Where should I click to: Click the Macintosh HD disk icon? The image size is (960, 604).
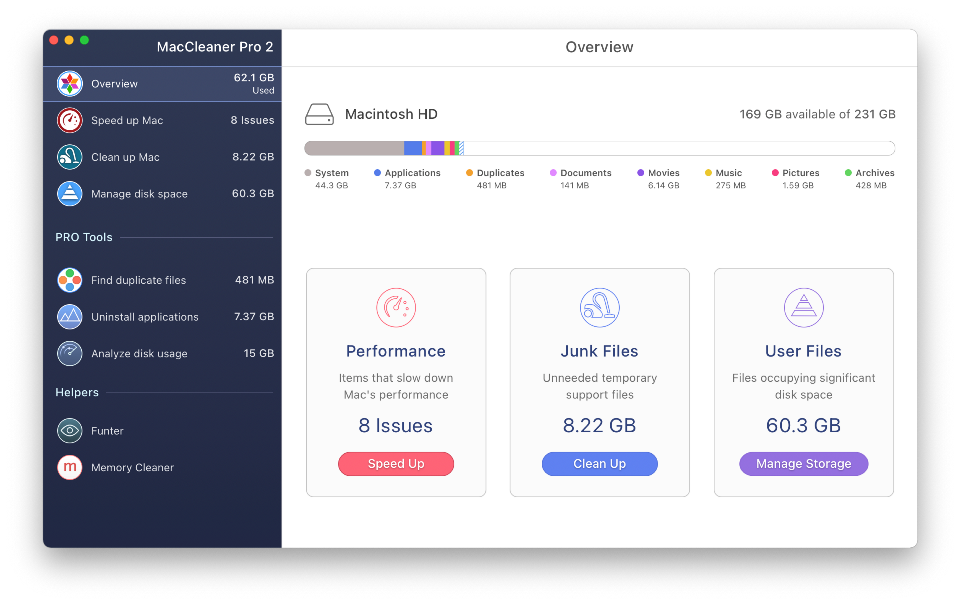(322, 114)
